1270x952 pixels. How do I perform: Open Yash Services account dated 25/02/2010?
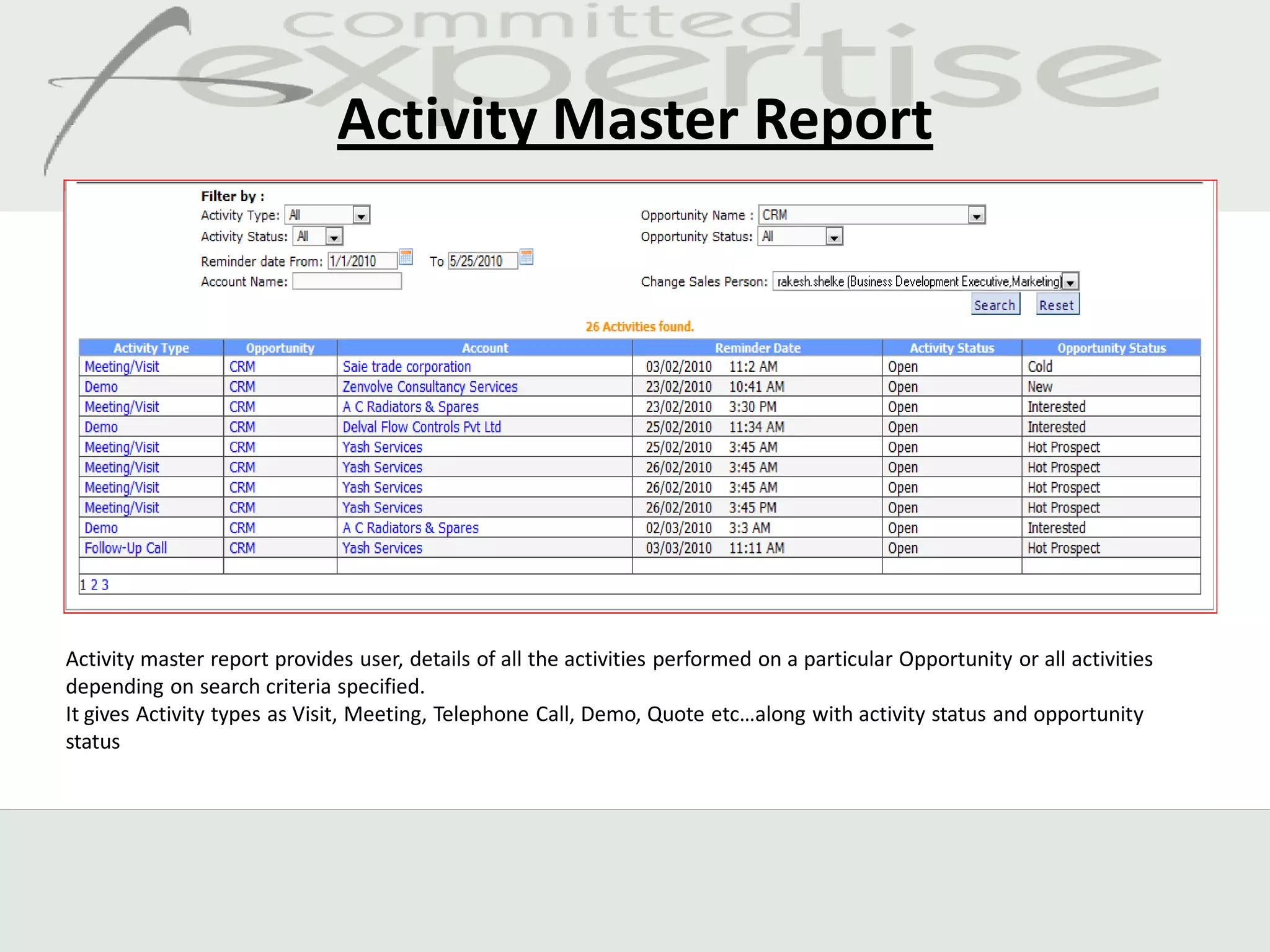pyautogui.click(x=382, y=447)
